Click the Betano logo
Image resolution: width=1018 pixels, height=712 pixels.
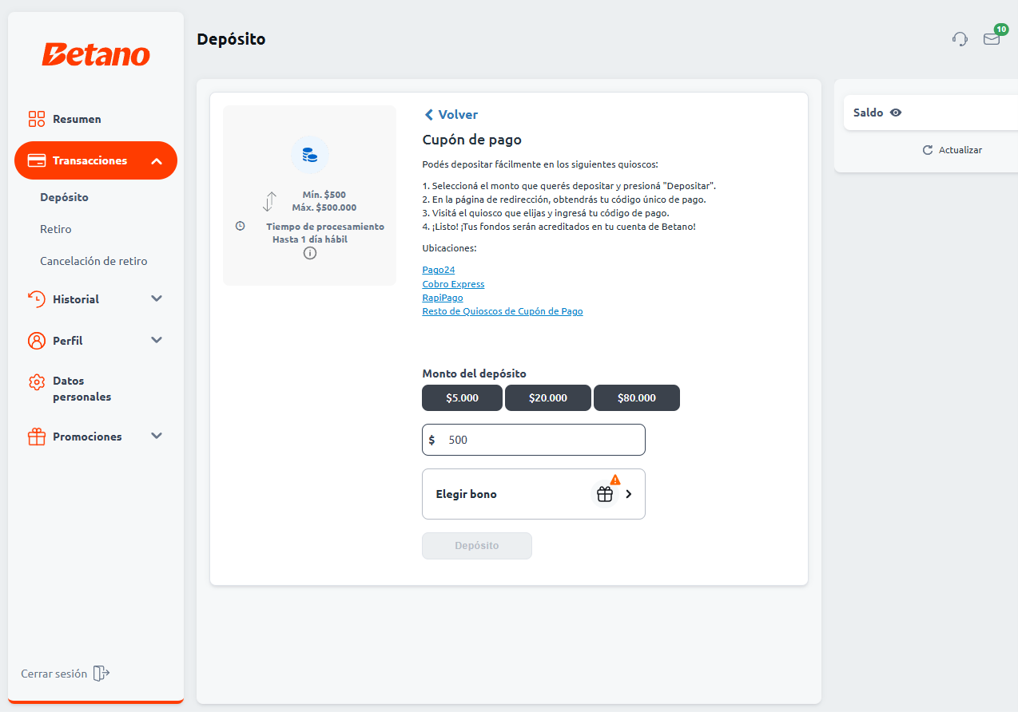click(96, 55)
